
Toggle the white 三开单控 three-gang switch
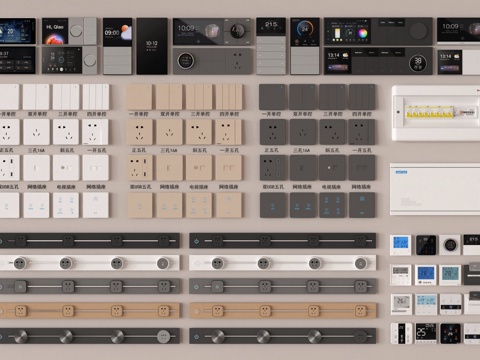click(x=66, y=97)
